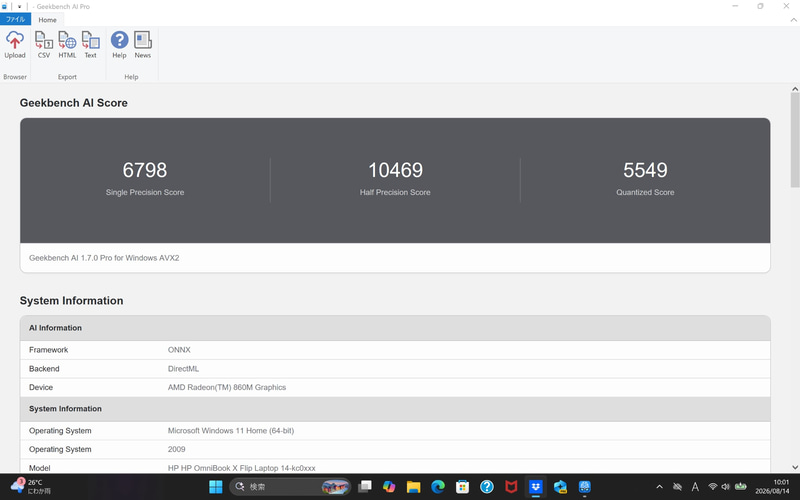Open the quick access toolbar dropdown arrow
Image resolution: width=800 pixels, height=500 pixels.
point(19,7)
